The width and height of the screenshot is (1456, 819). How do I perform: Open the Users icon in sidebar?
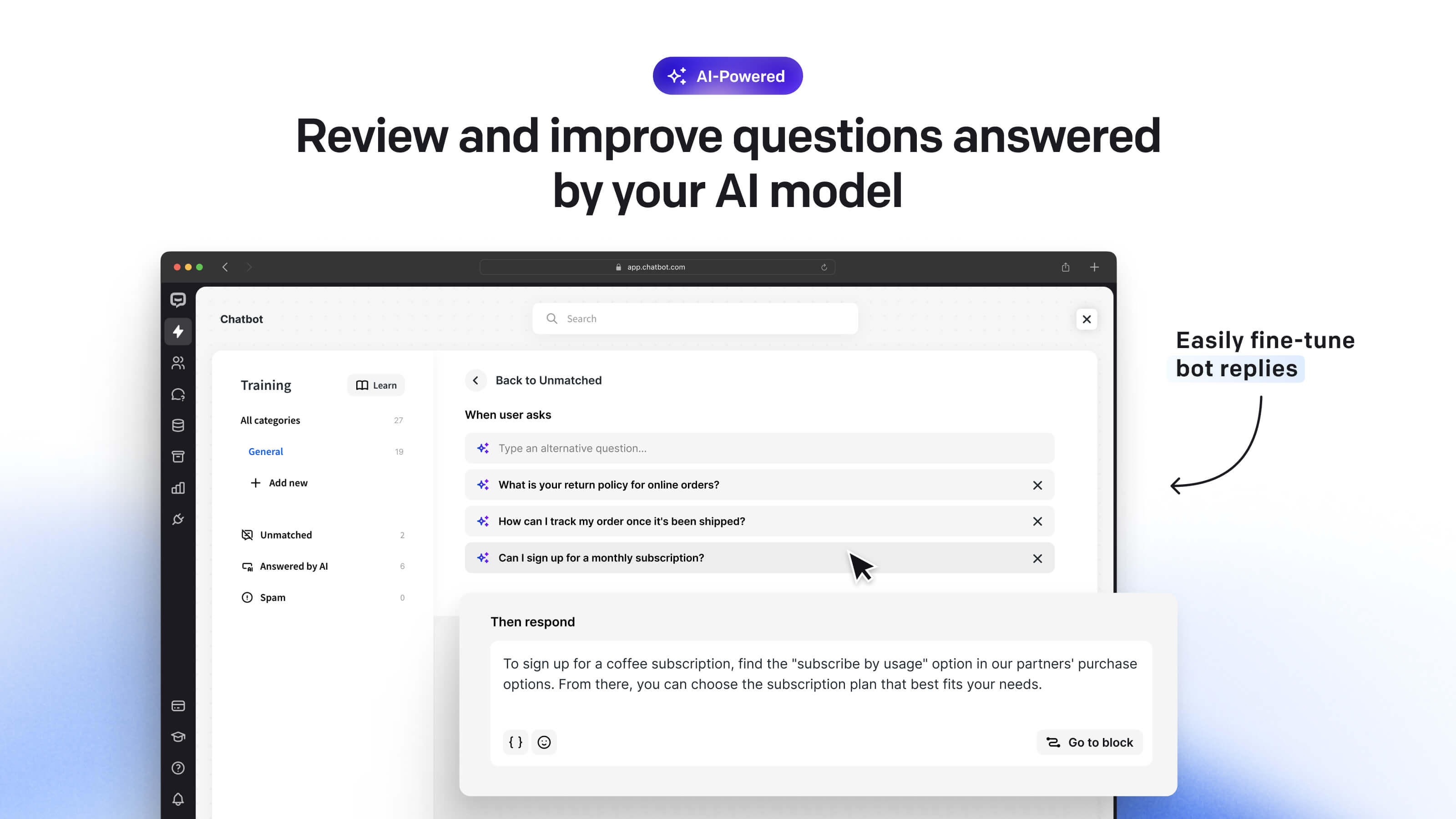(x=178, y=363)
